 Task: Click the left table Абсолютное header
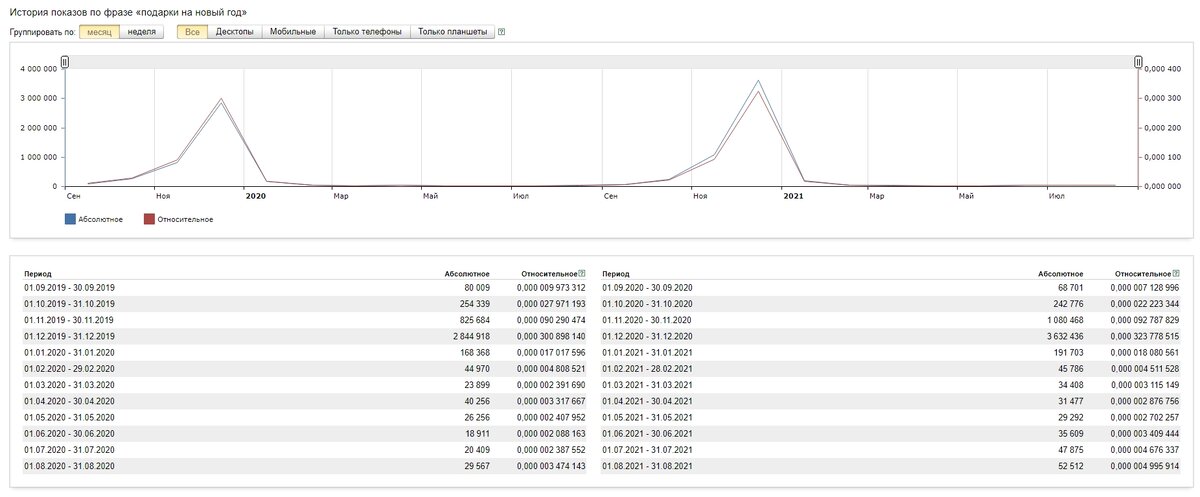pyautogui.click(x=467, y=273)
